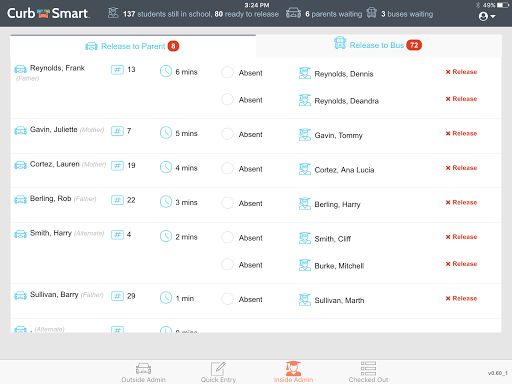The height and width of the screenshot is (384, 512).
Task: Open the user account dropdown menu
Action: (x=487, y=16)
